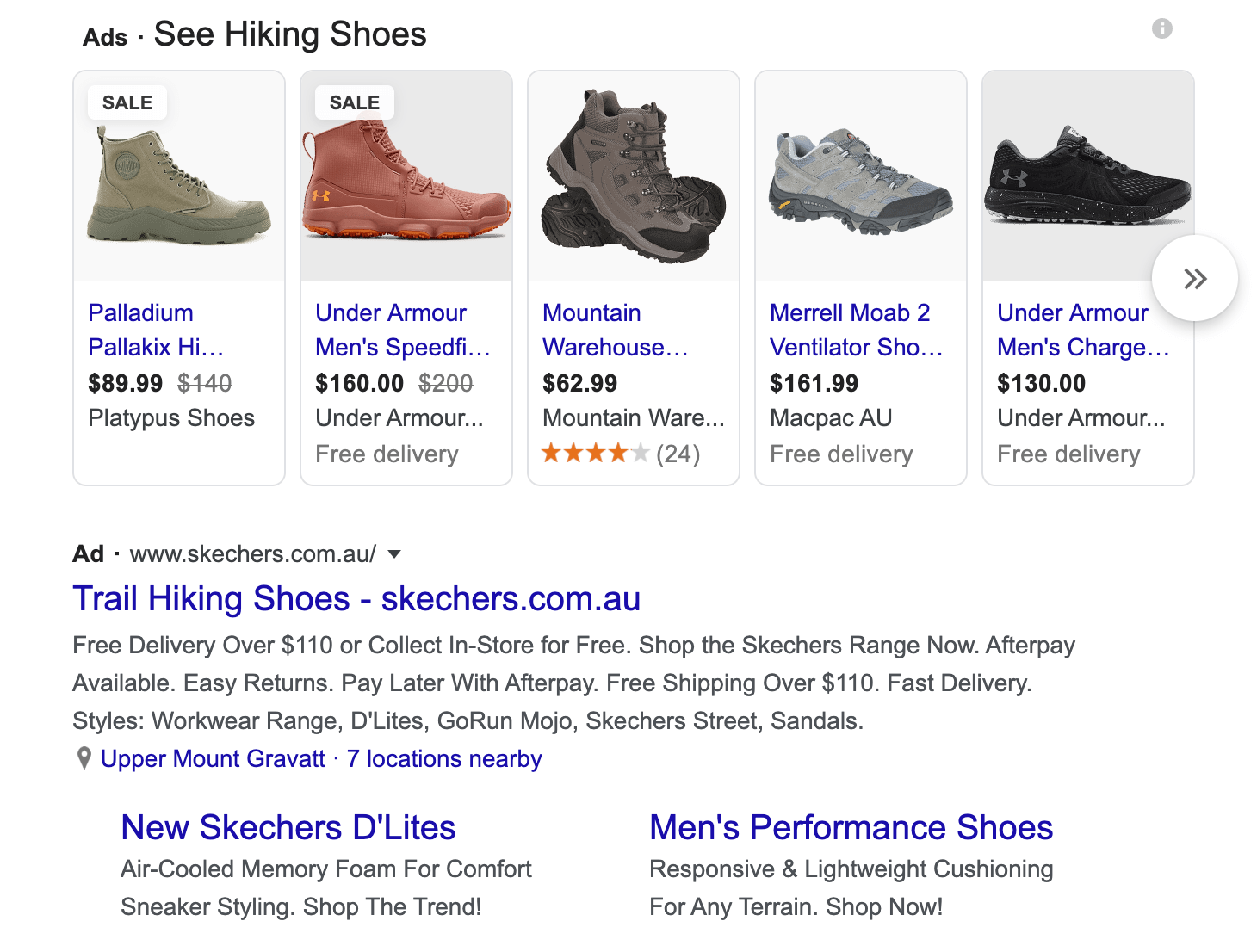The image size is (1257, 952).
Task: Open the red Under Armour boot image
Action: [x=406, y=176]
